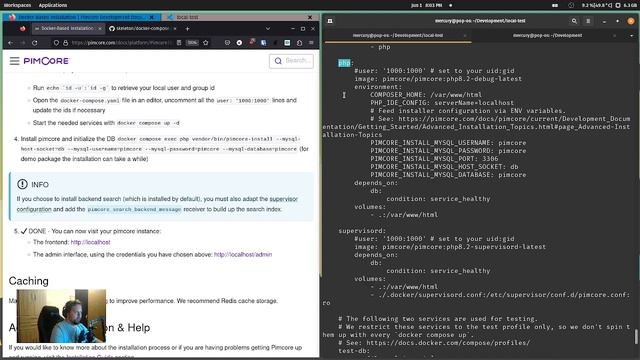The width and height of the screenshot is (640, 360).
Task: Click the red extension icon in toolbar
Action: pyautogui.click(x=252, y=42)
